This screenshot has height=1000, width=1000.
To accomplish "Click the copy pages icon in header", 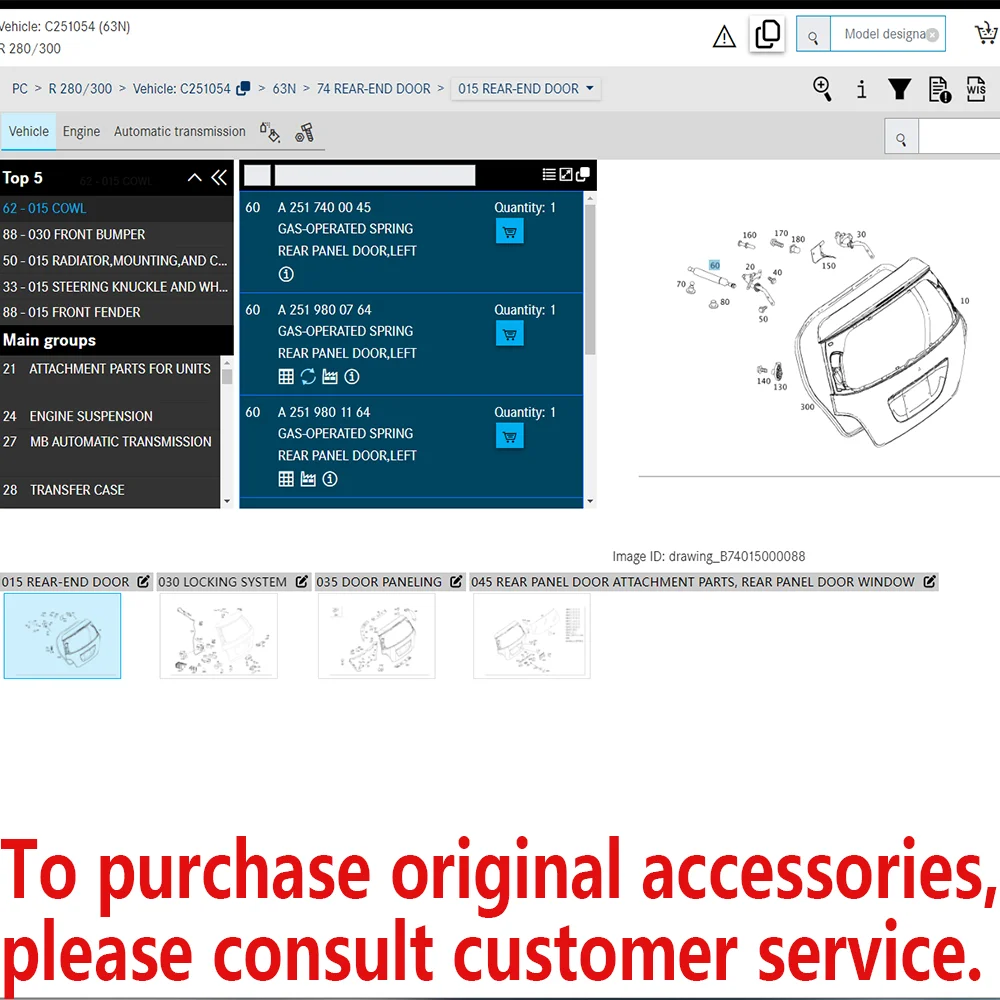I will (767, 34).
